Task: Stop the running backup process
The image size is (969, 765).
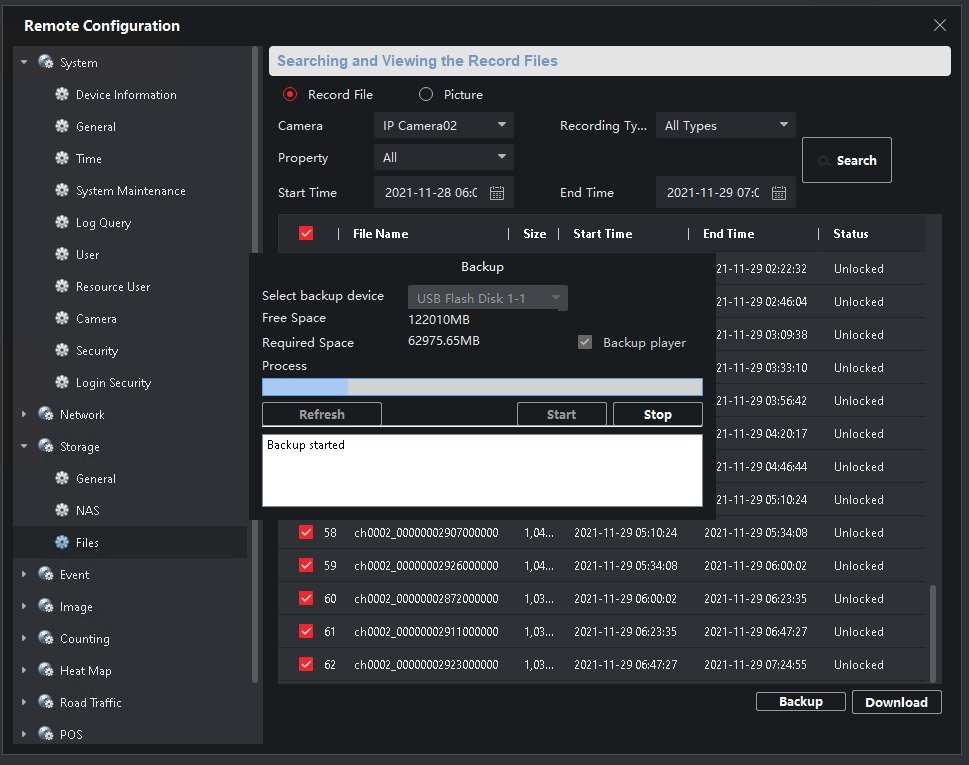Action: coord(657,415)
